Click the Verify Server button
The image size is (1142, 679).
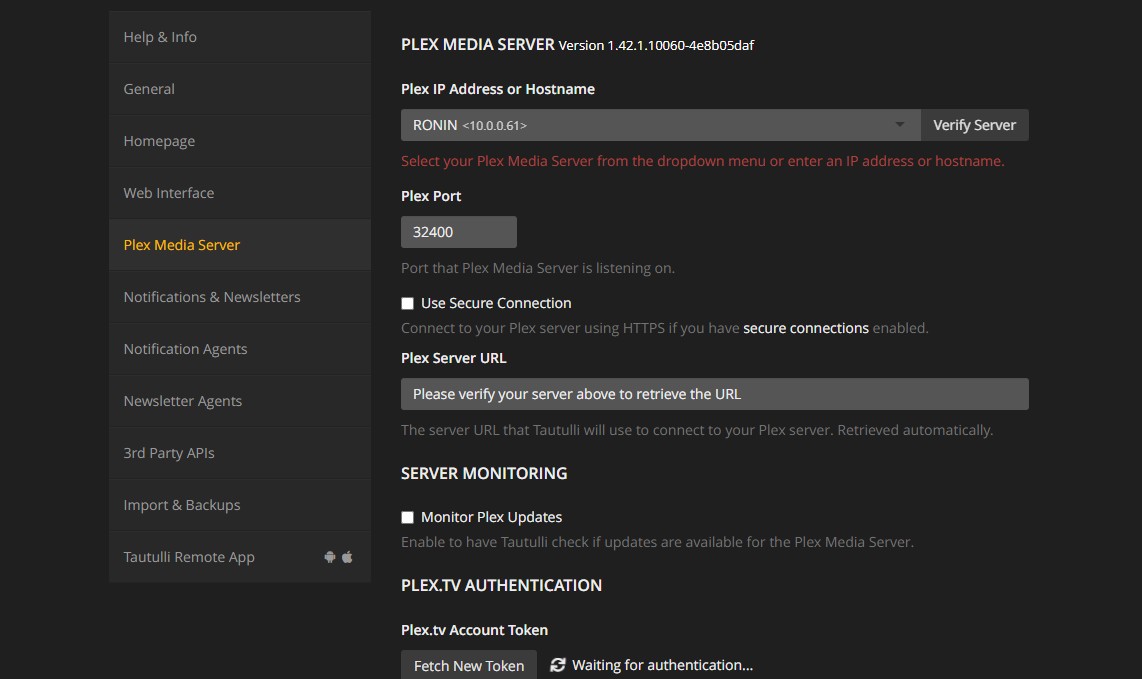point(974,125)
